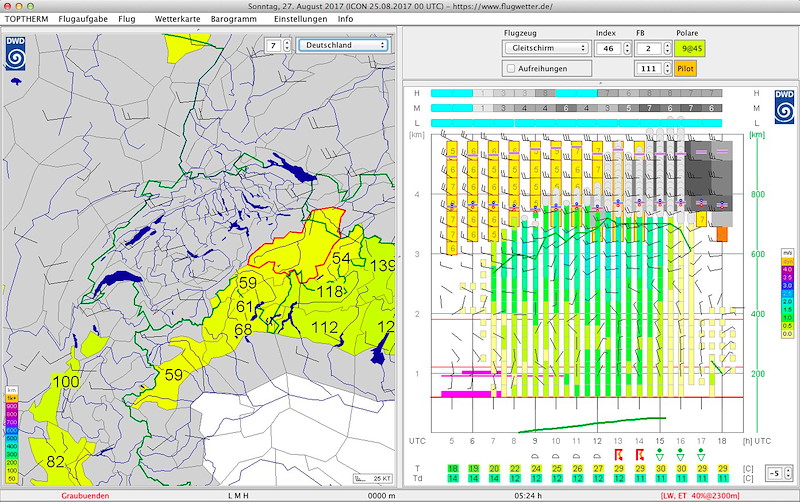Screen dimensions: 800x502
Task: Open the Deutschland region dropdown
Action: 344,45
